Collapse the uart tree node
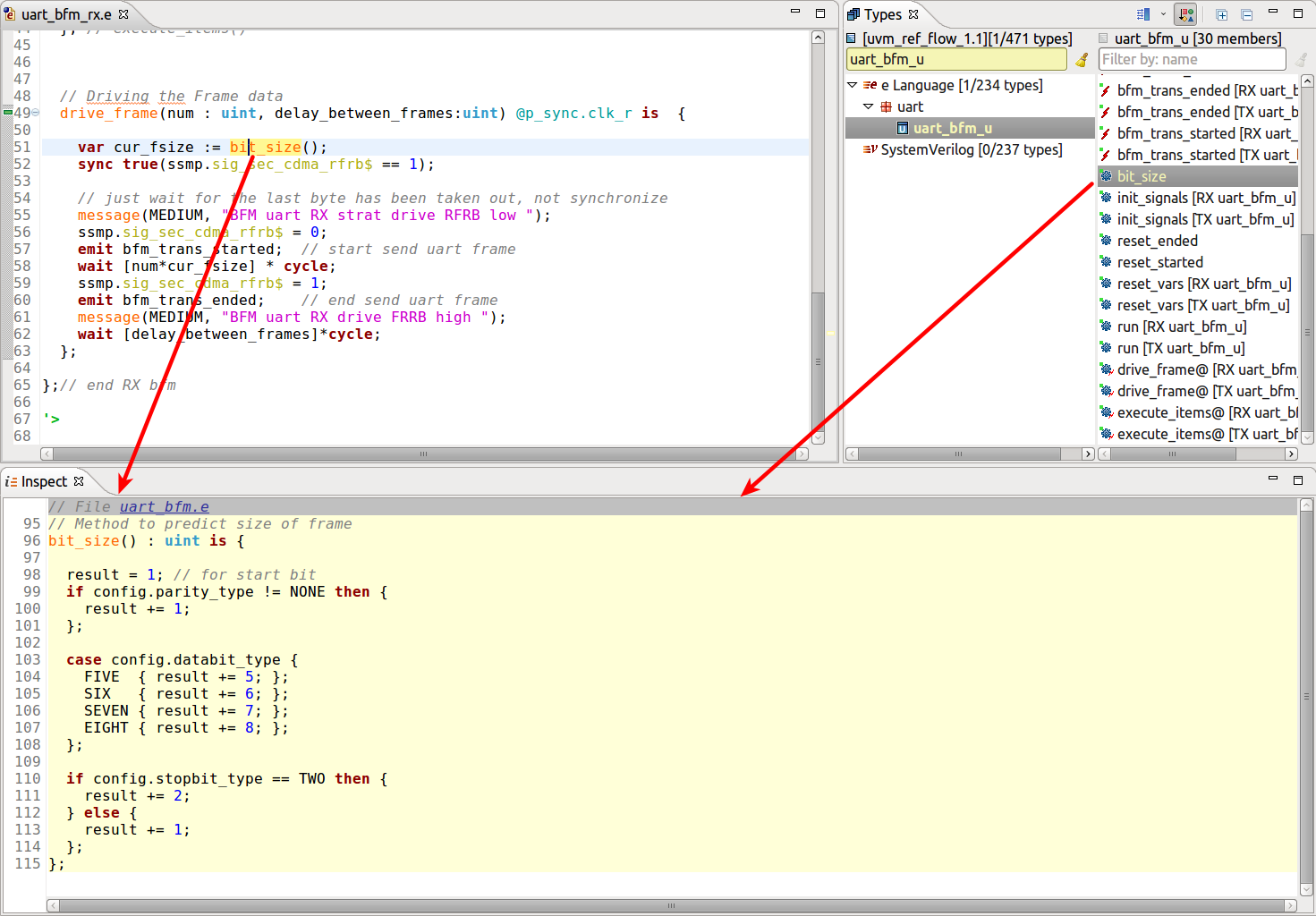The image size is (1316, 916). coord(868,106)
